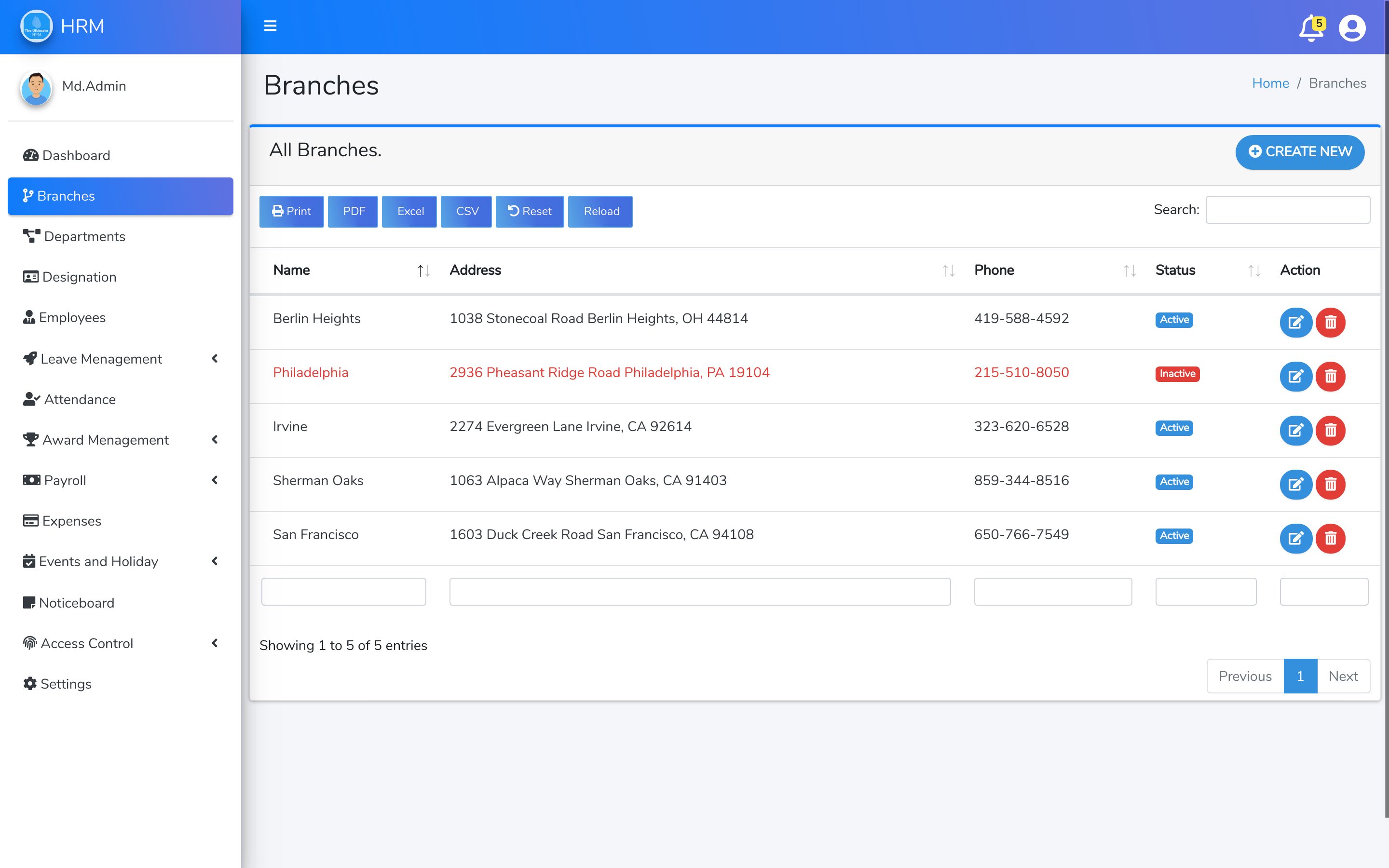Click the edit icon for Sherman Oaks
The image size is (1389, 868).
(1295, 485)
